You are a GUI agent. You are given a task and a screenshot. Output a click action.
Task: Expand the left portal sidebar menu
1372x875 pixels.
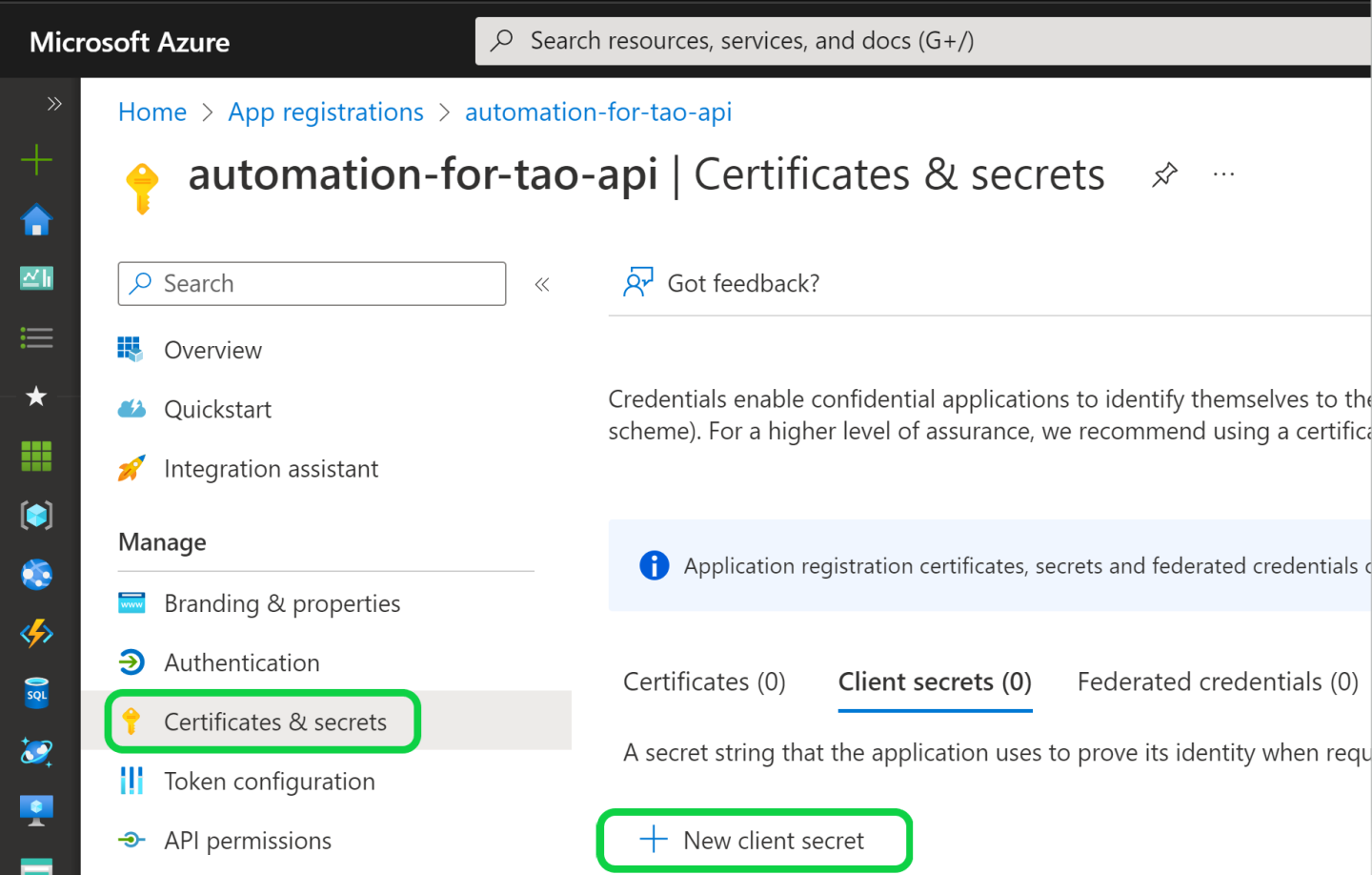pyautogui.click(x=54, y=104)
